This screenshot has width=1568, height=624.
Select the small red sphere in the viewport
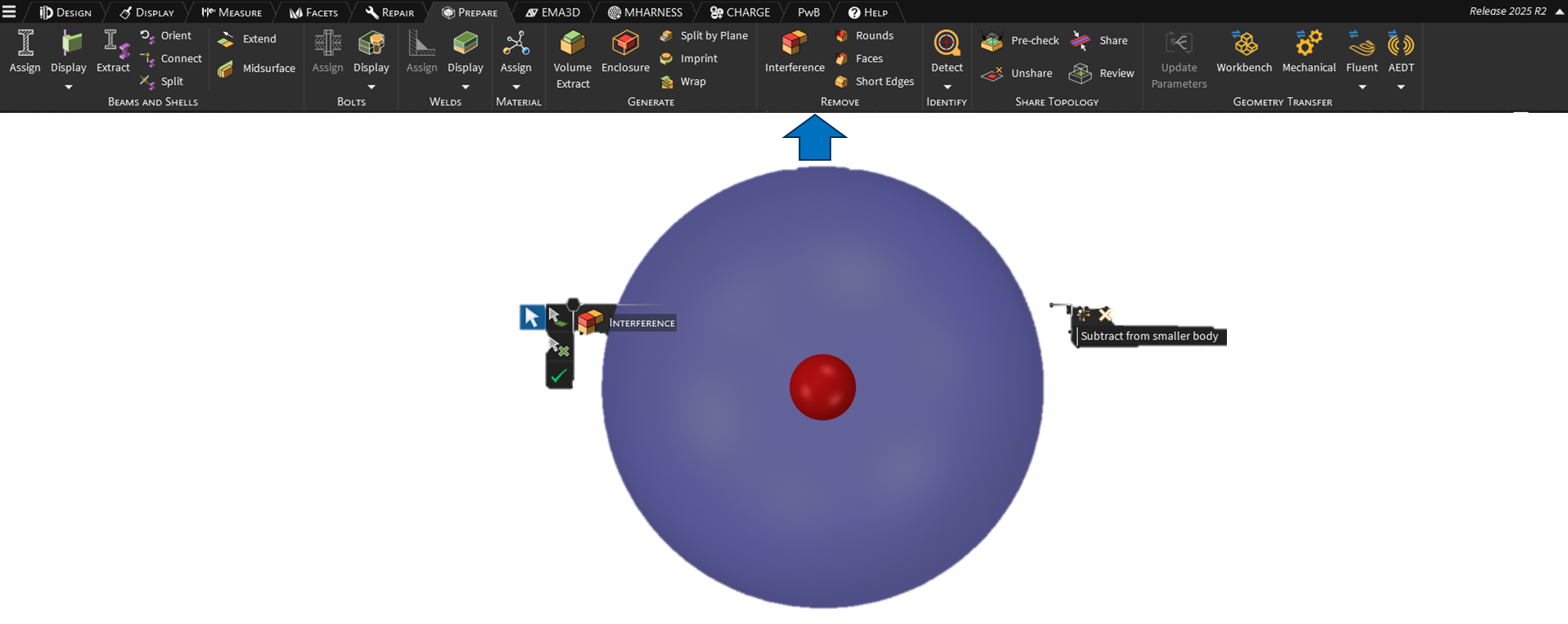coord(822,387)
